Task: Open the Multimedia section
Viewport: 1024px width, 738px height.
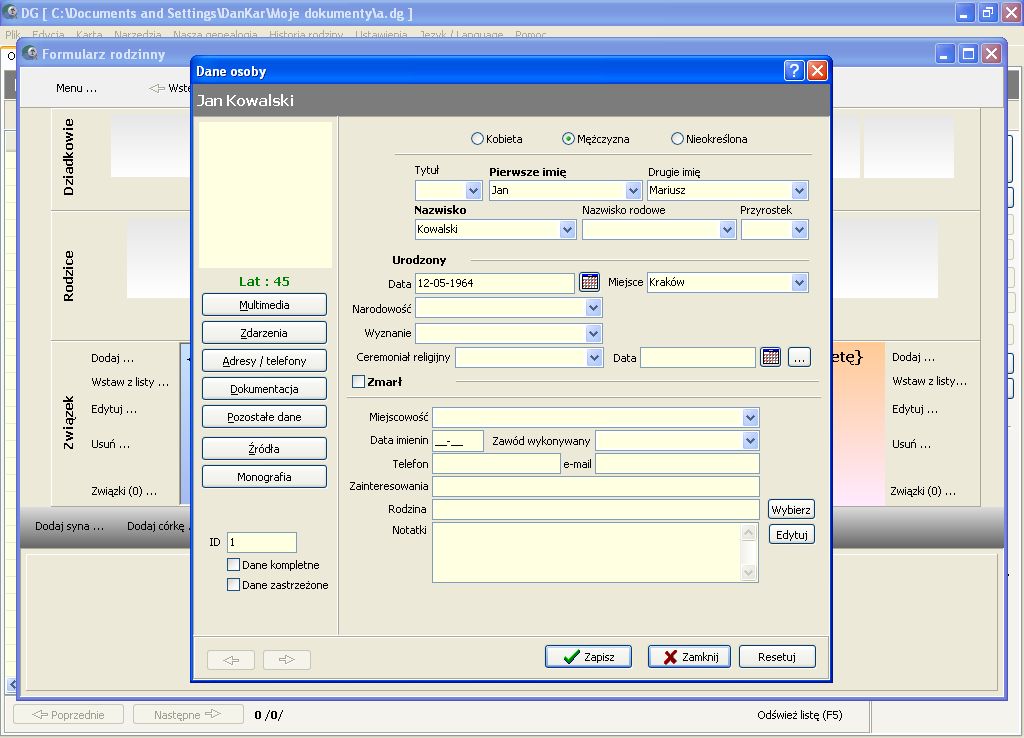Action: (x=264, y=305)
